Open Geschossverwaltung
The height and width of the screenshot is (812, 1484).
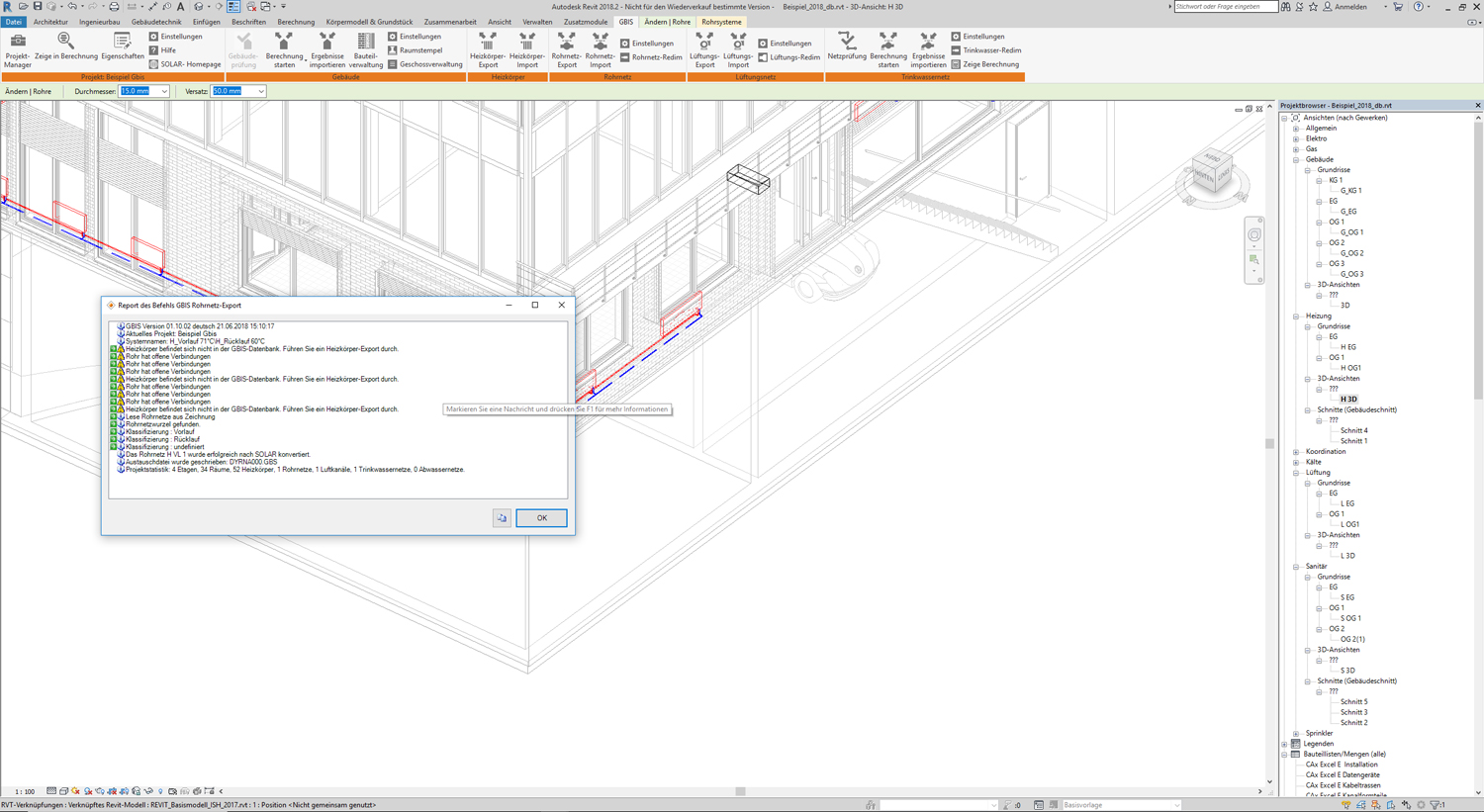(x=424, y=64)
